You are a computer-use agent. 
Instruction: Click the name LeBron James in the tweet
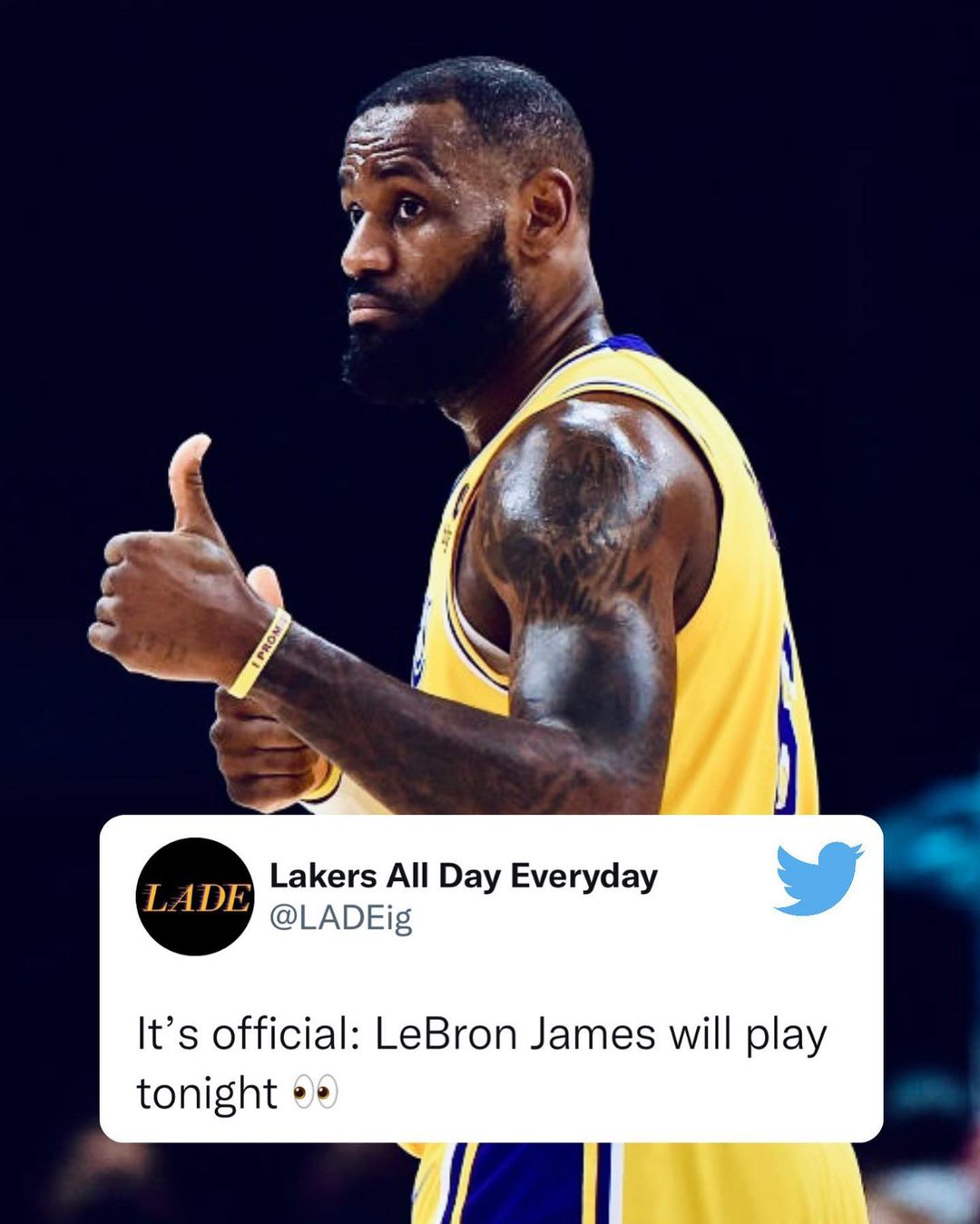[x=514, y=1034]
